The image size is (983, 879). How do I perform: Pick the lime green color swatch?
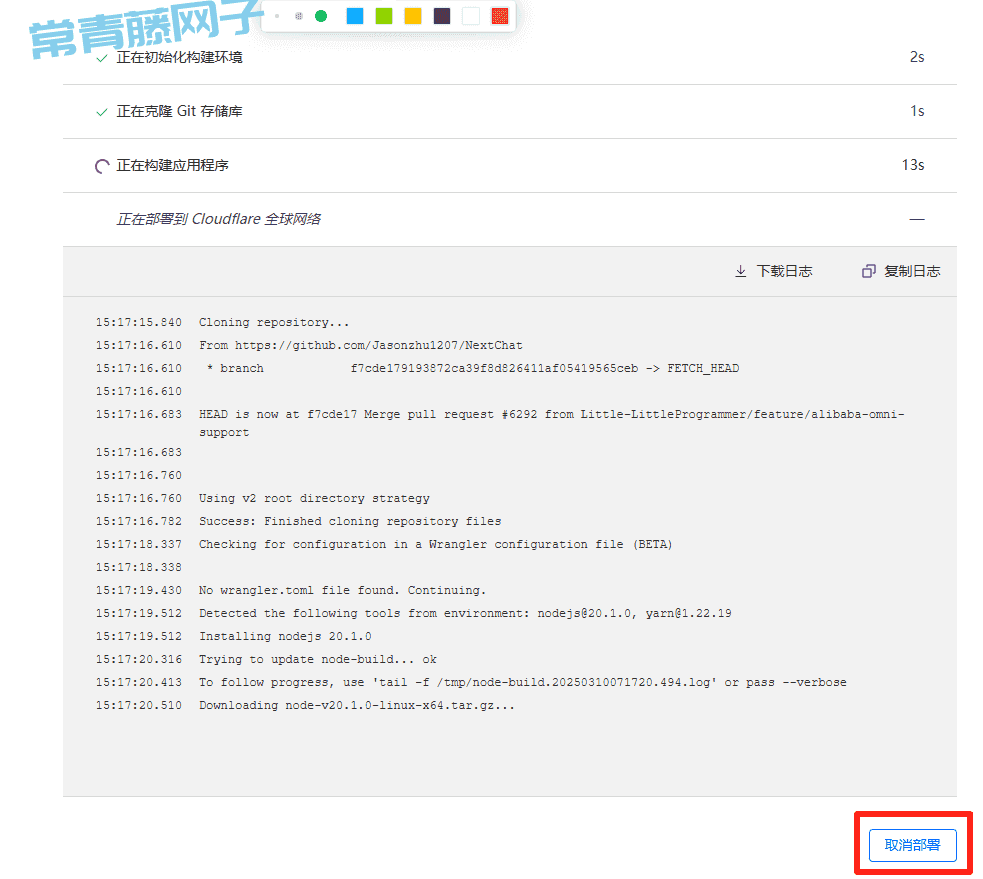tap(384, 16)
